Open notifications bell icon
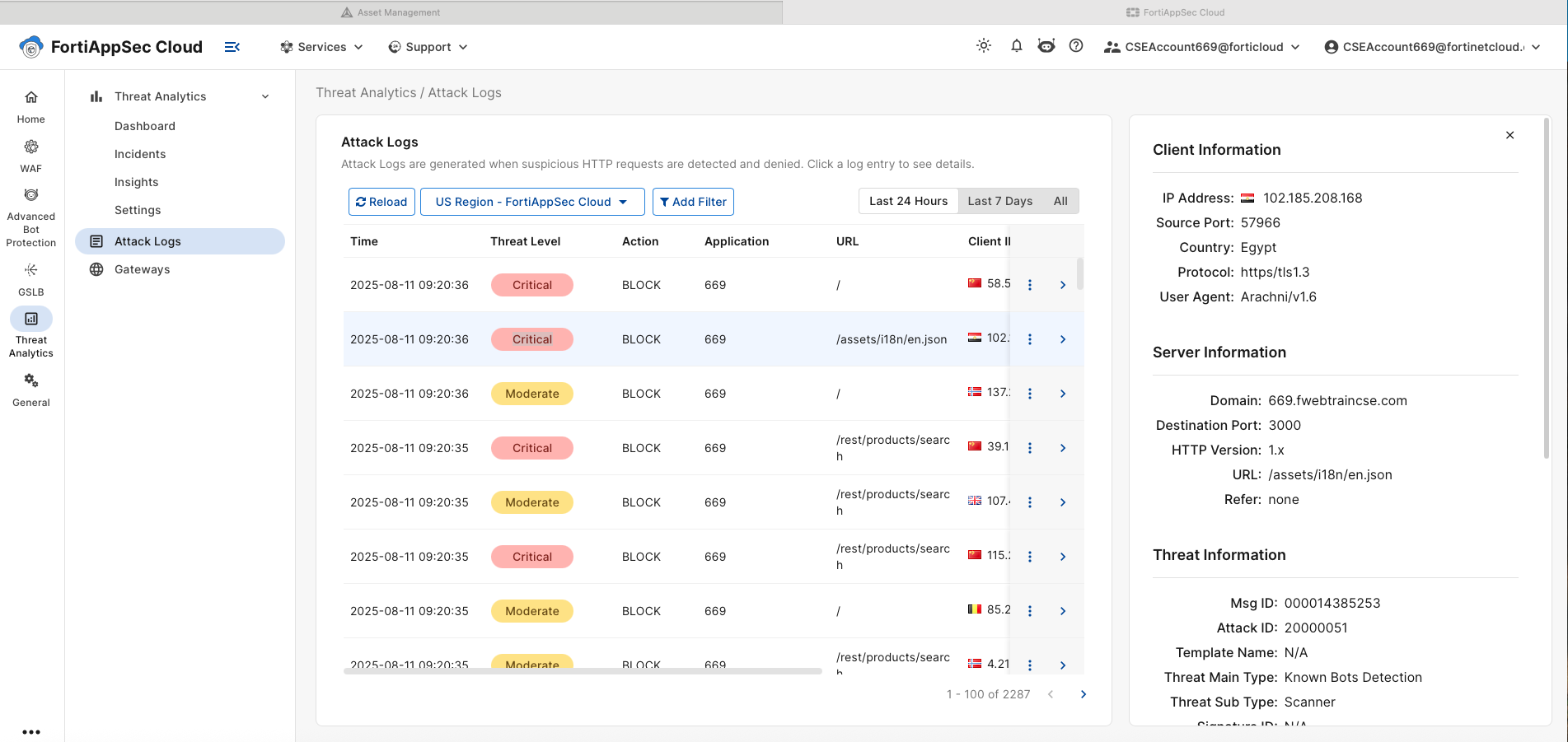The height and width of the screenshot is (742, 1568). tap(1017, 46)
